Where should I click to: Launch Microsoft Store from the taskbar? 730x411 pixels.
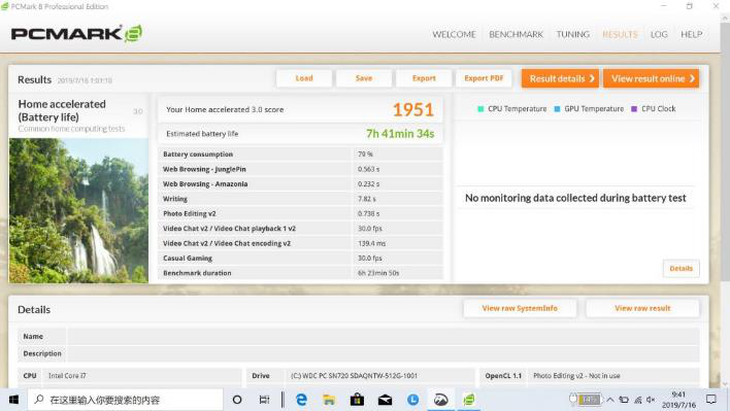tap(357, 400)
